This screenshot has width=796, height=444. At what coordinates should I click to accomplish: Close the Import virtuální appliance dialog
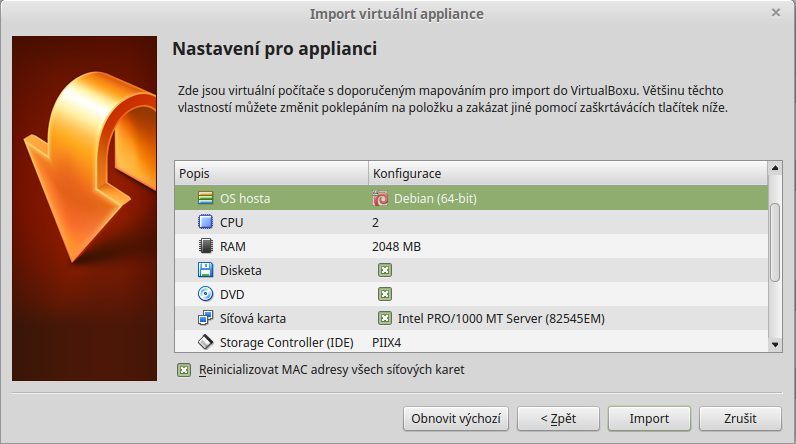[776, 13]
